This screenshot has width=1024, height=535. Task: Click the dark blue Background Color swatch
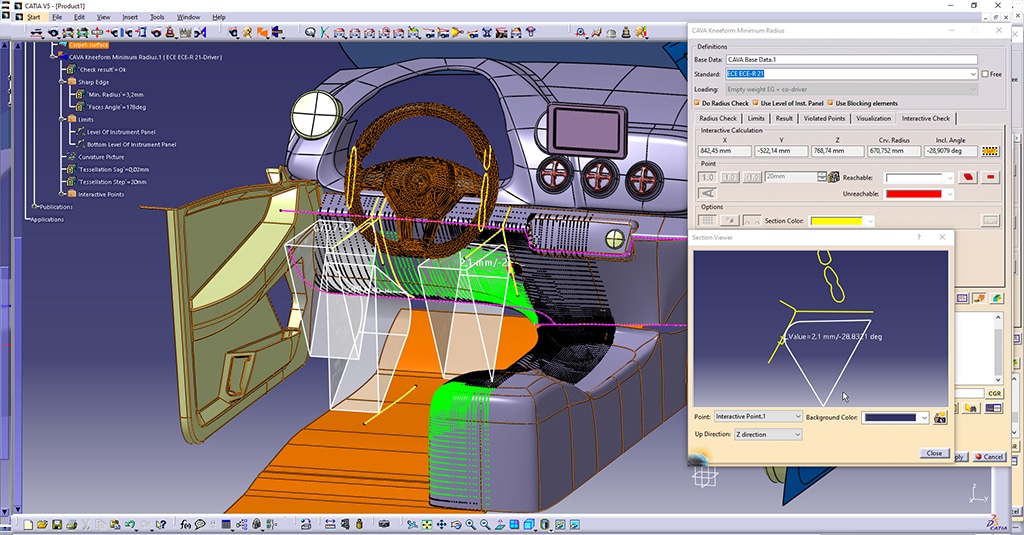click(x=890, y=418)
